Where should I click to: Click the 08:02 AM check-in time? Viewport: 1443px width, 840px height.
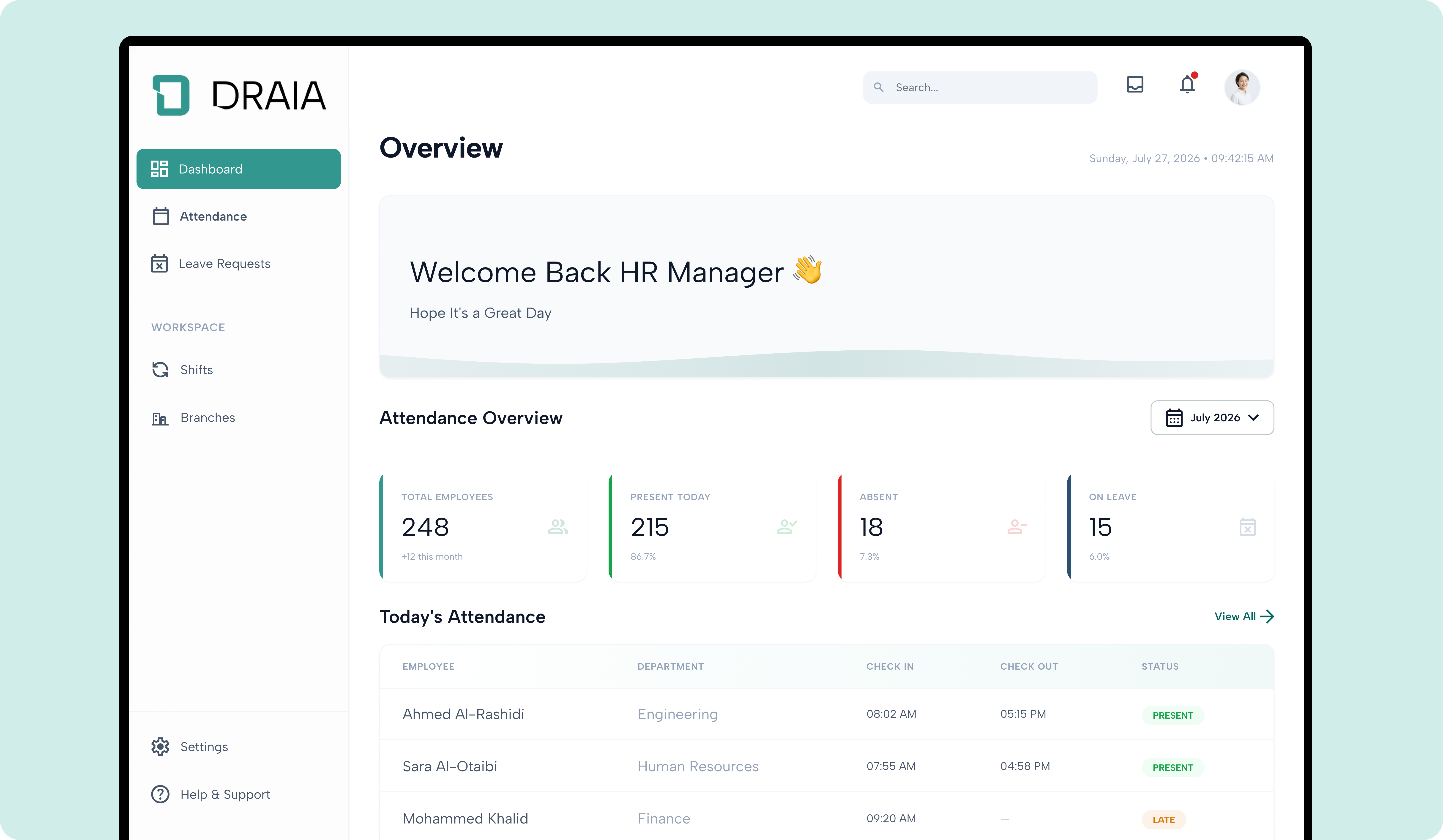click(x=891, y=714)
